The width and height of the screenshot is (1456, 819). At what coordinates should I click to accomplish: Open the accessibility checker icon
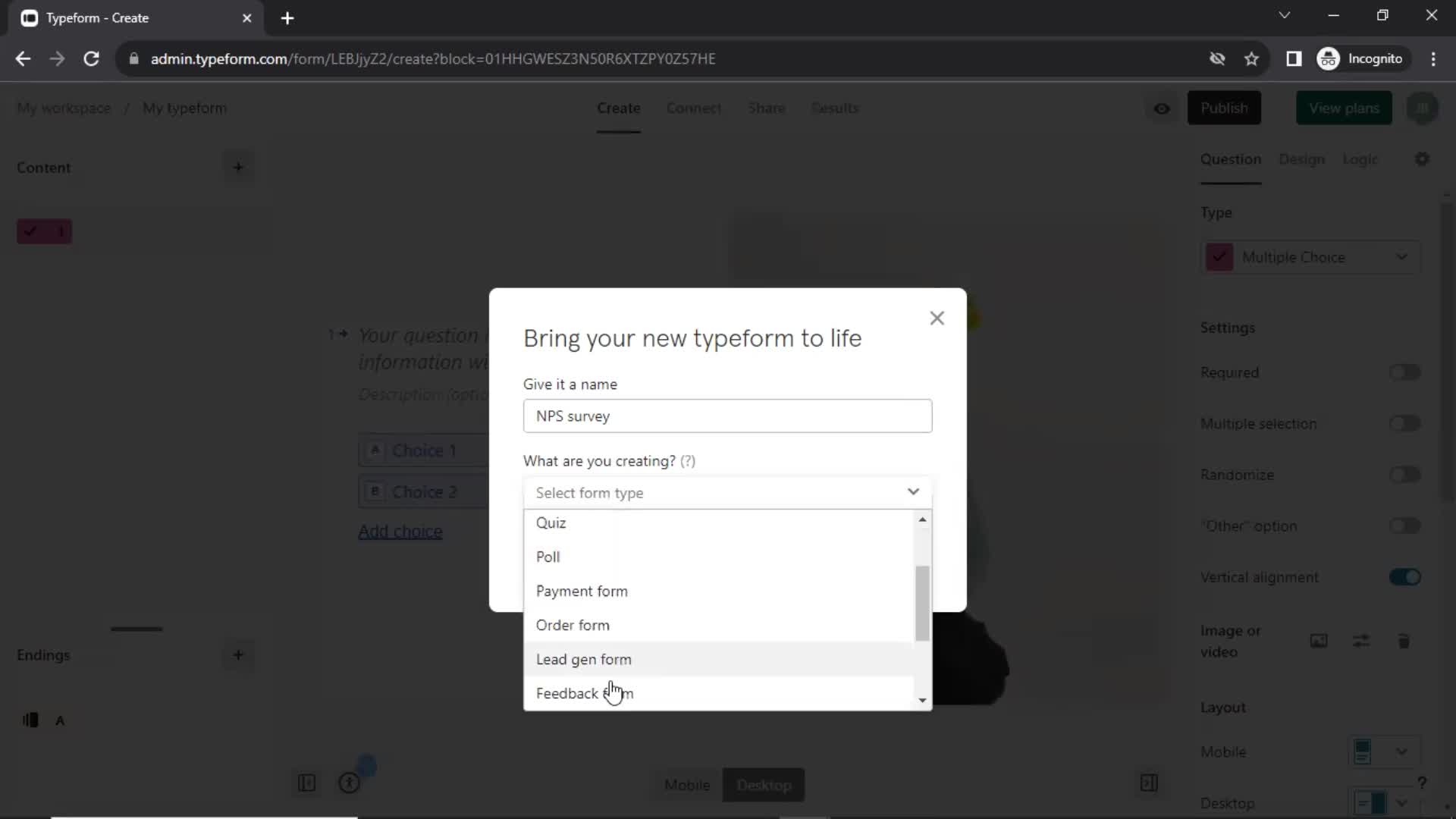[x=349, y=783]
